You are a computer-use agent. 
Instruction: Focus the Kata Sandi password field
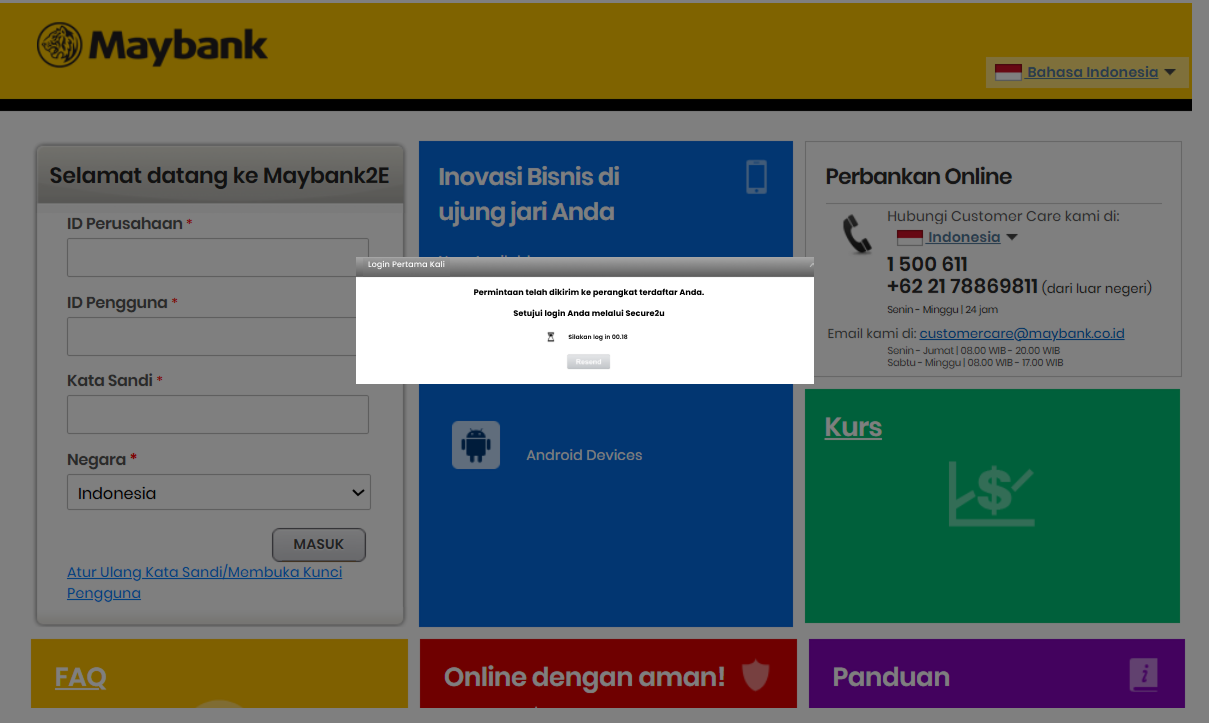click(218, 414)
